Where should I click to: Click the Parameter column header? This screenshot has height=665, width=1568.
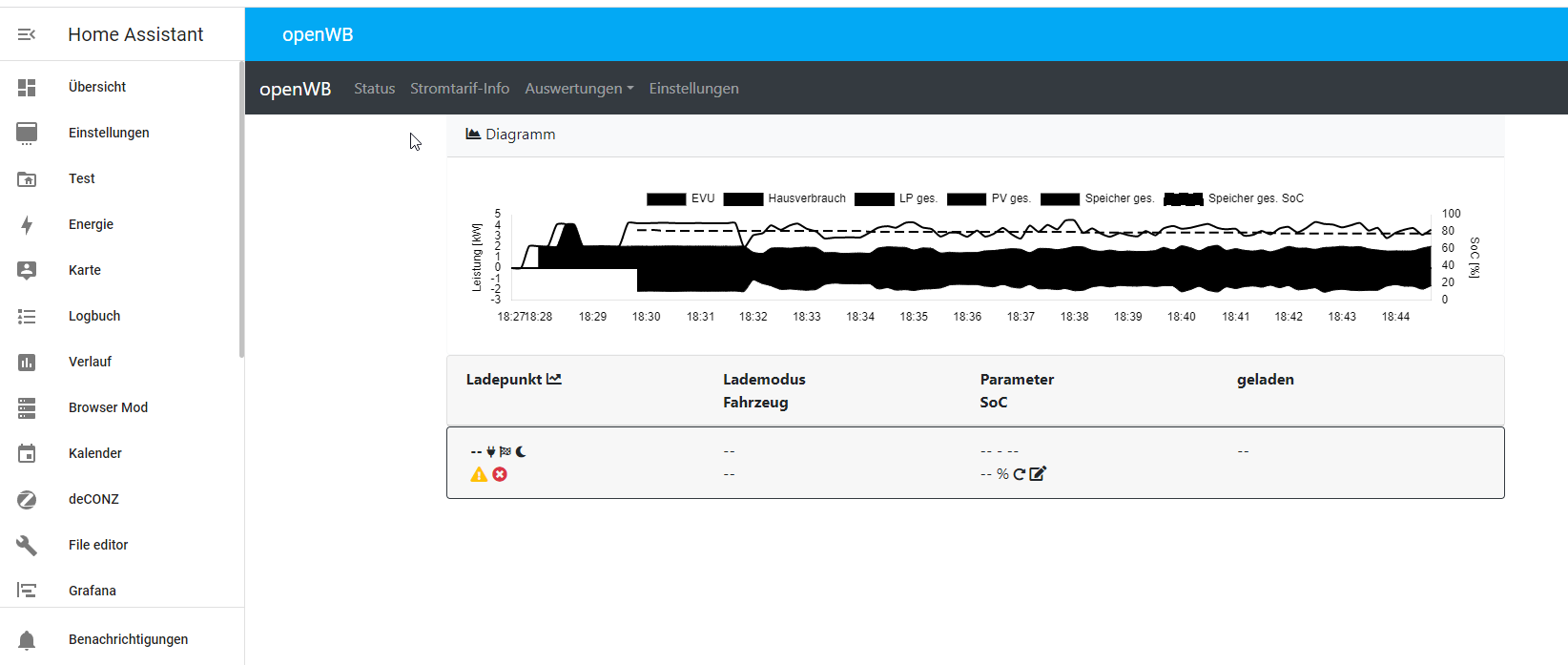pyautogui.click(x=1017, y=379)
